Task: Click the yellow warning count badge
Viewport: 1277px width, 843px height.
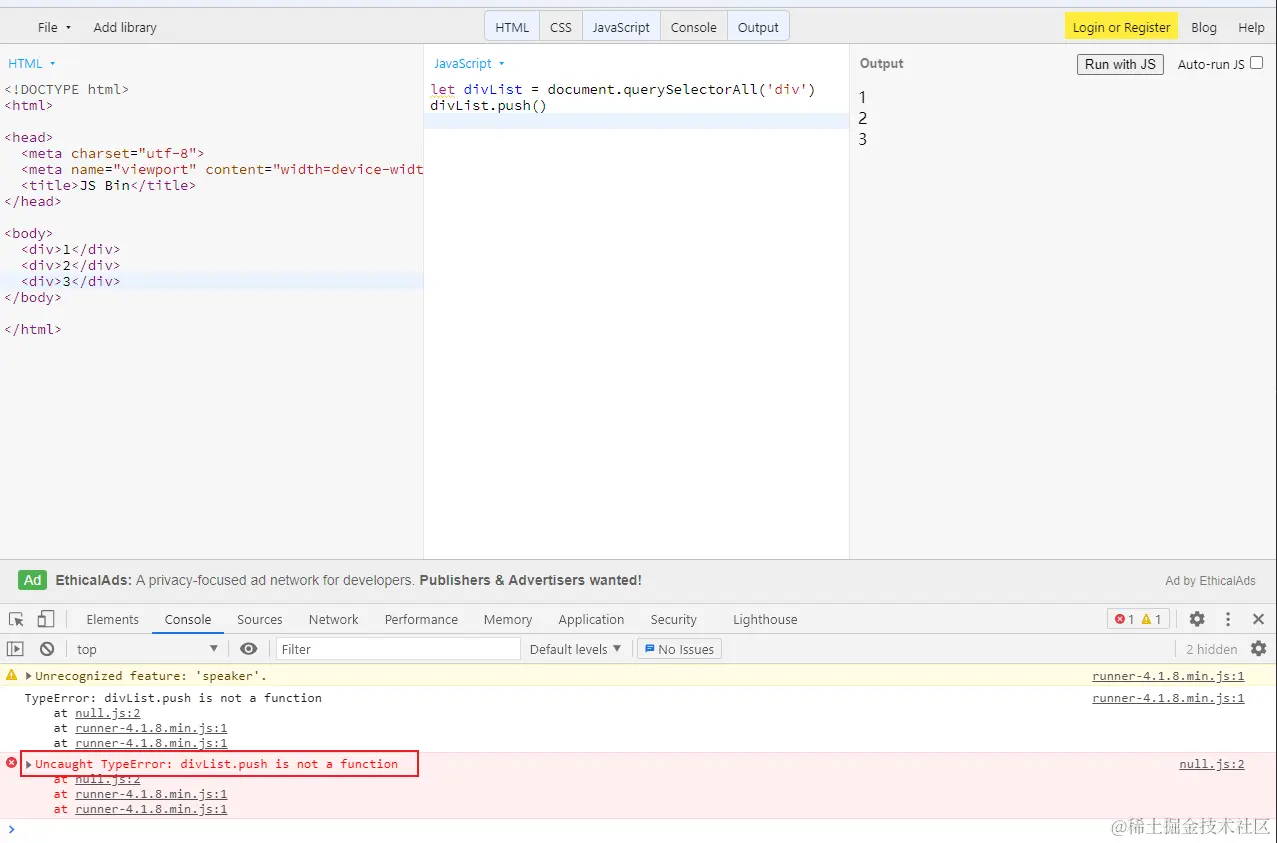Action: pyautogui.click(x=1151, y=619)
